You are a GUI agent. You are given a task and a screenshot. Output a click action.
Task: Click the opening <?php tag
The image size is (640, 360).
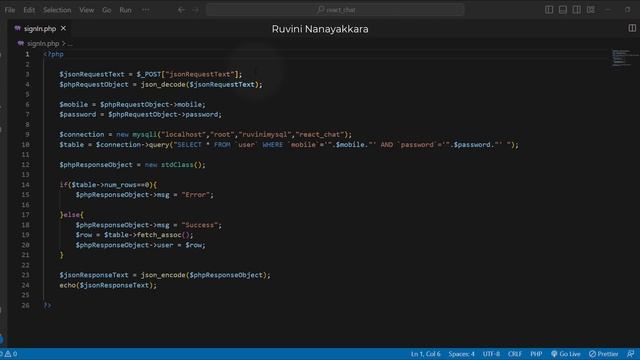coord(53,54)
